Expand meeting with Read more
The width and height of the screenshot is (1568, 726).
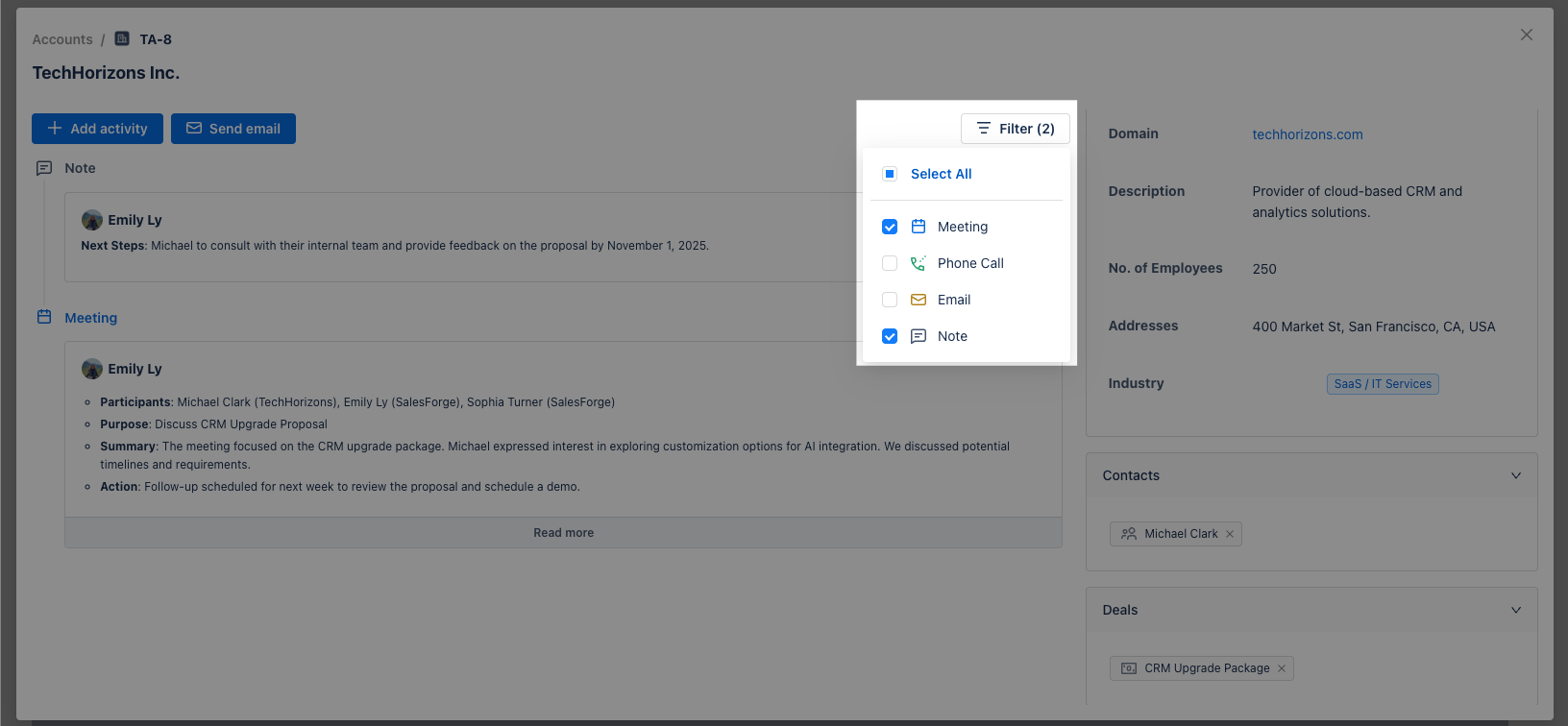tap(563, 533)
